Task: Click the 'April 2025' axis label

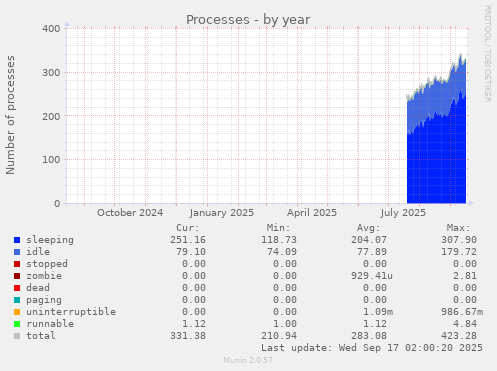Action: tap(312, 213)
